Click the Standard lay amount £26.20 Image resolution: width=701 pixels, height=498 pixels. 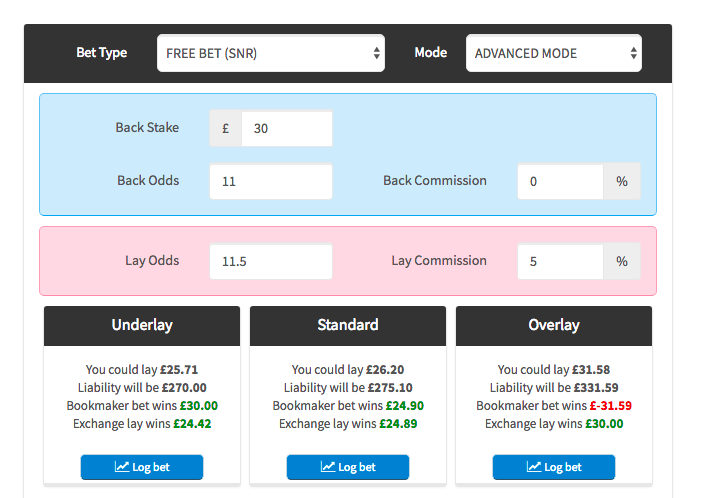point(385,370)
